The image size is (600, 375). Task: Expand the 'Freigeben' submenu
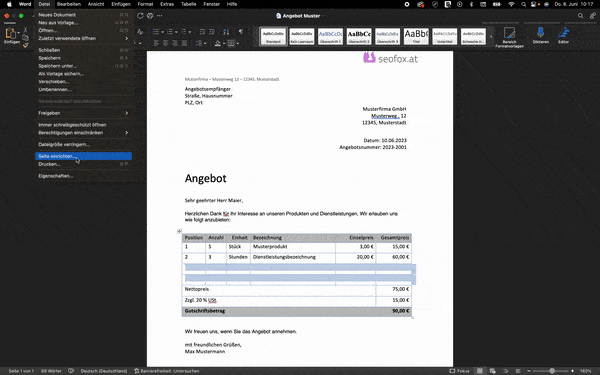coord(83,113)
